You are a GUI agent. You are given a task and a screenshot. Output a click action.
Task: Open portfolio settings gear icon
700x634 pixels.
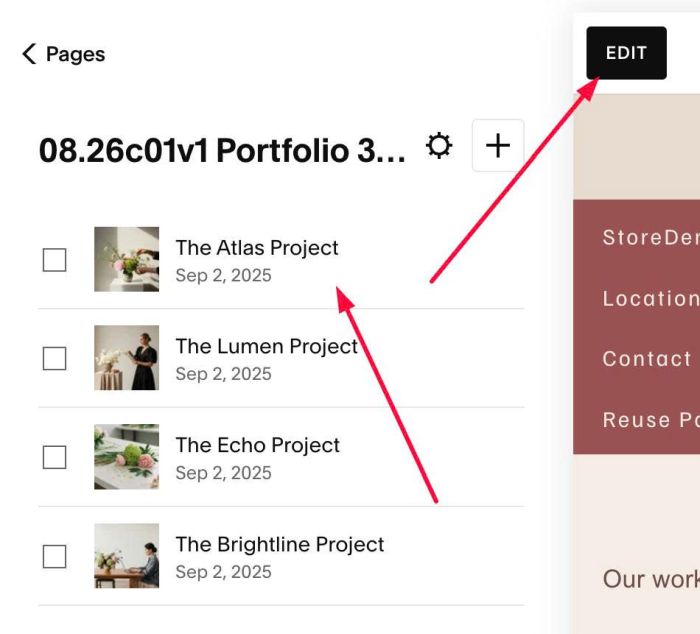439,146
